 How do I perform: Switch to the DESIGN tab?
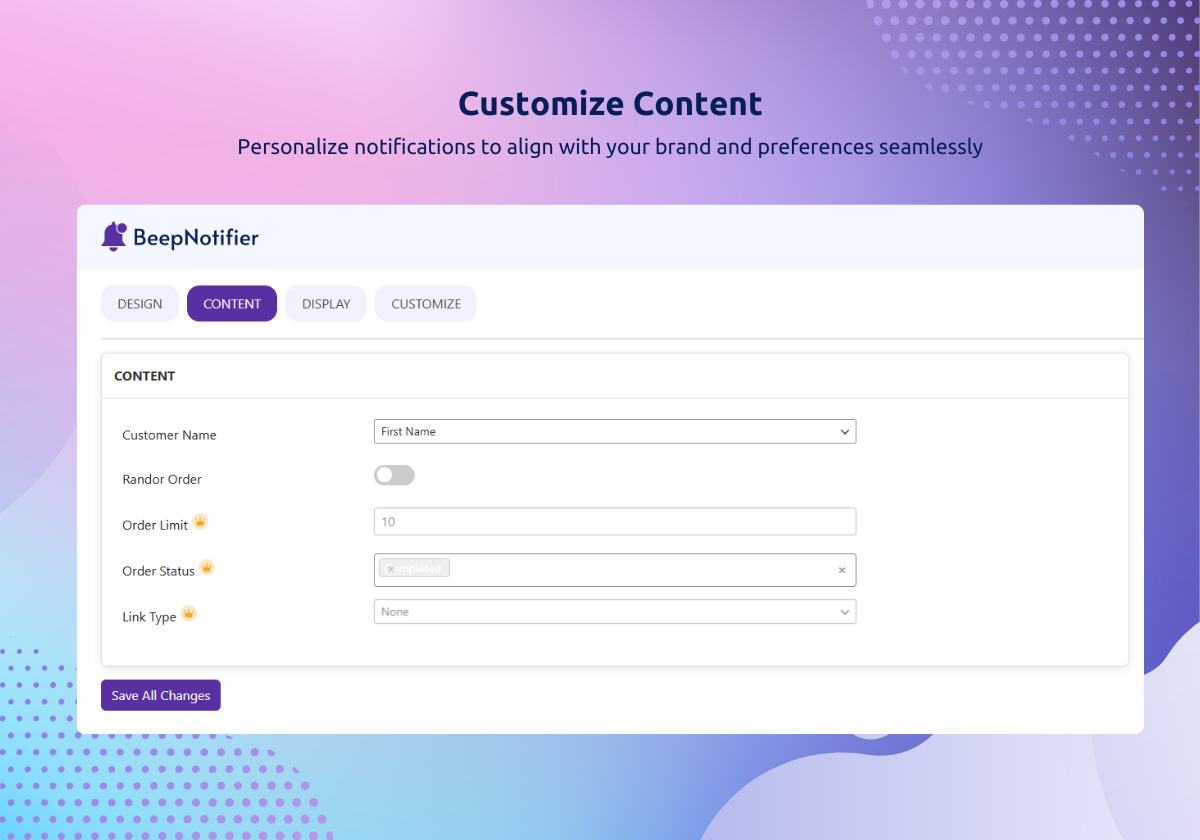[x=140, y=304]
